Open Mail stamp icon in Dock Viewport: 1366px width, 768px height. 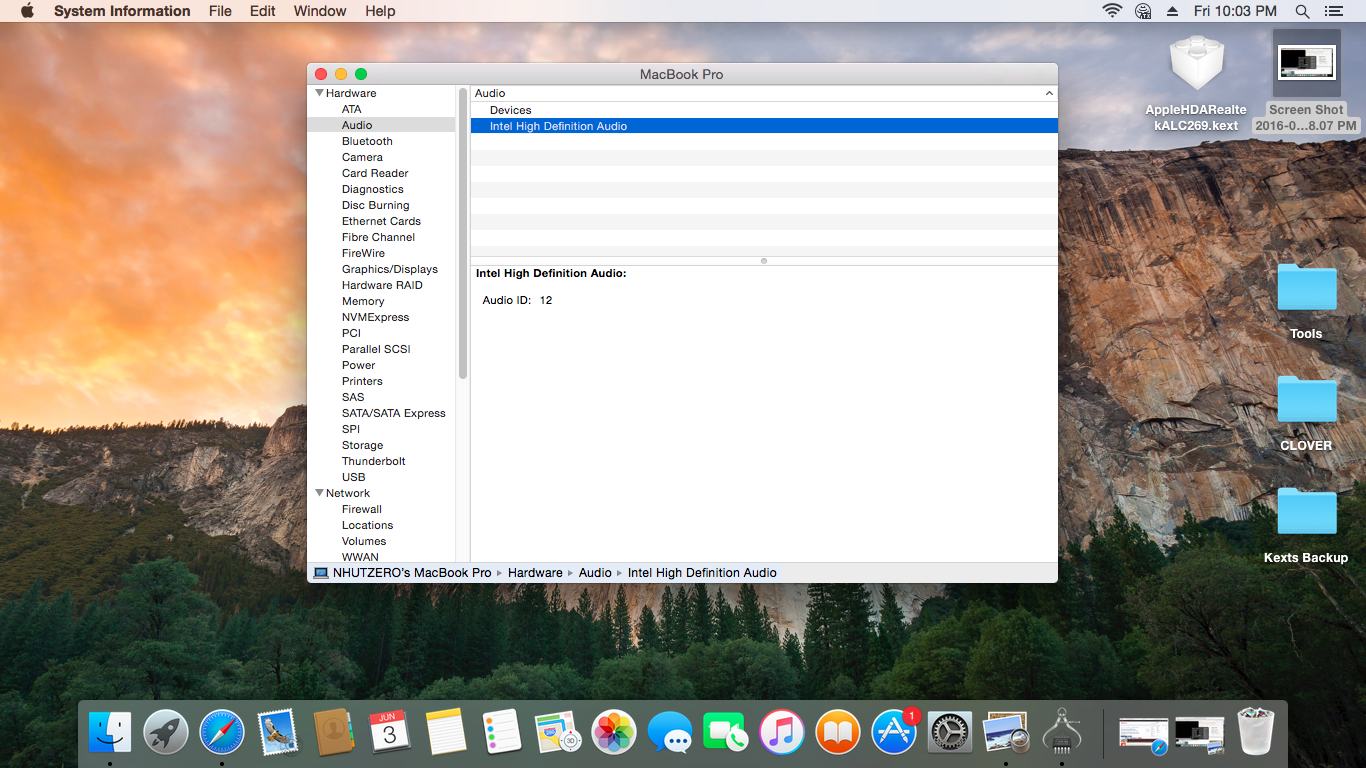278,732
